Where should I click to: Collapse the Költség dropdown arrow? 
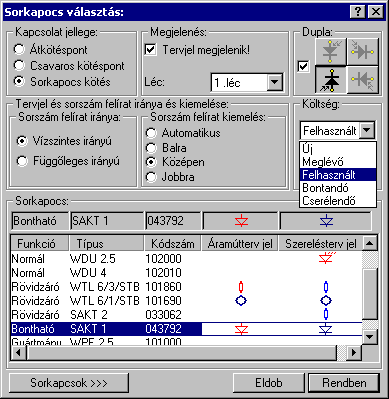367,130
